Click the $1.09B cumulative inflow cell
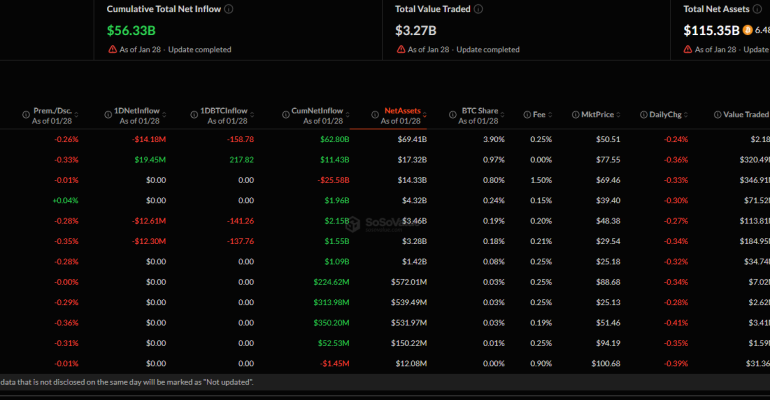Screen dimensions: 770x400 coord(337,262)
